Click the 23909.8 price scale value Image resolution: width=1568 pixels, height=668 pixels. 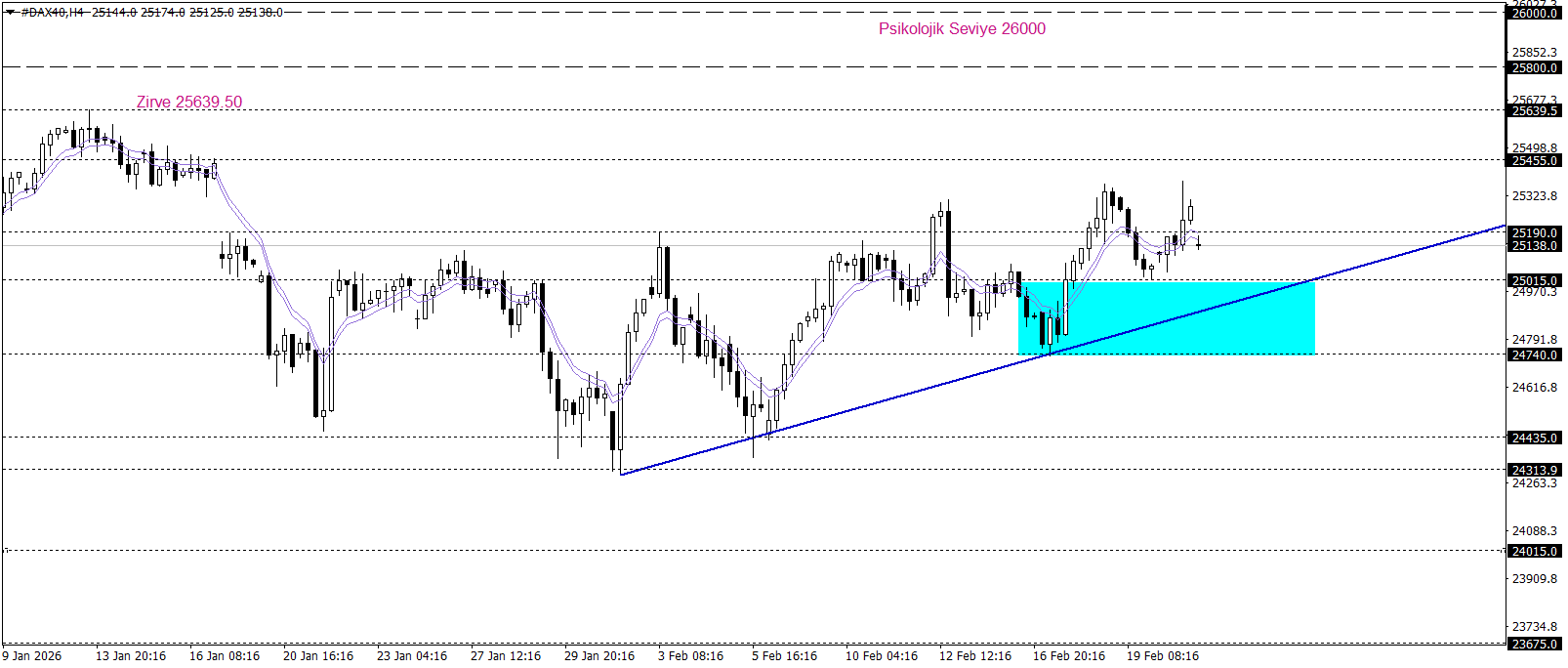click(x=1534, y=579)
